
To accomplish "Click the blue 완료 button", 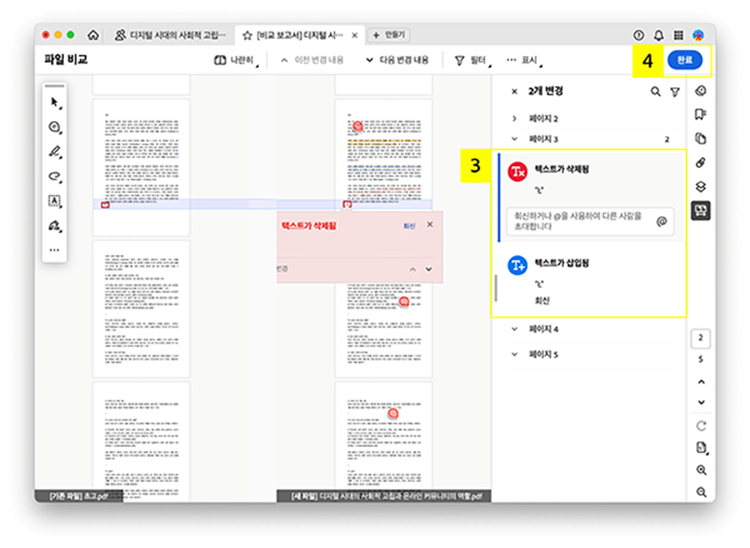I will 685,60.
